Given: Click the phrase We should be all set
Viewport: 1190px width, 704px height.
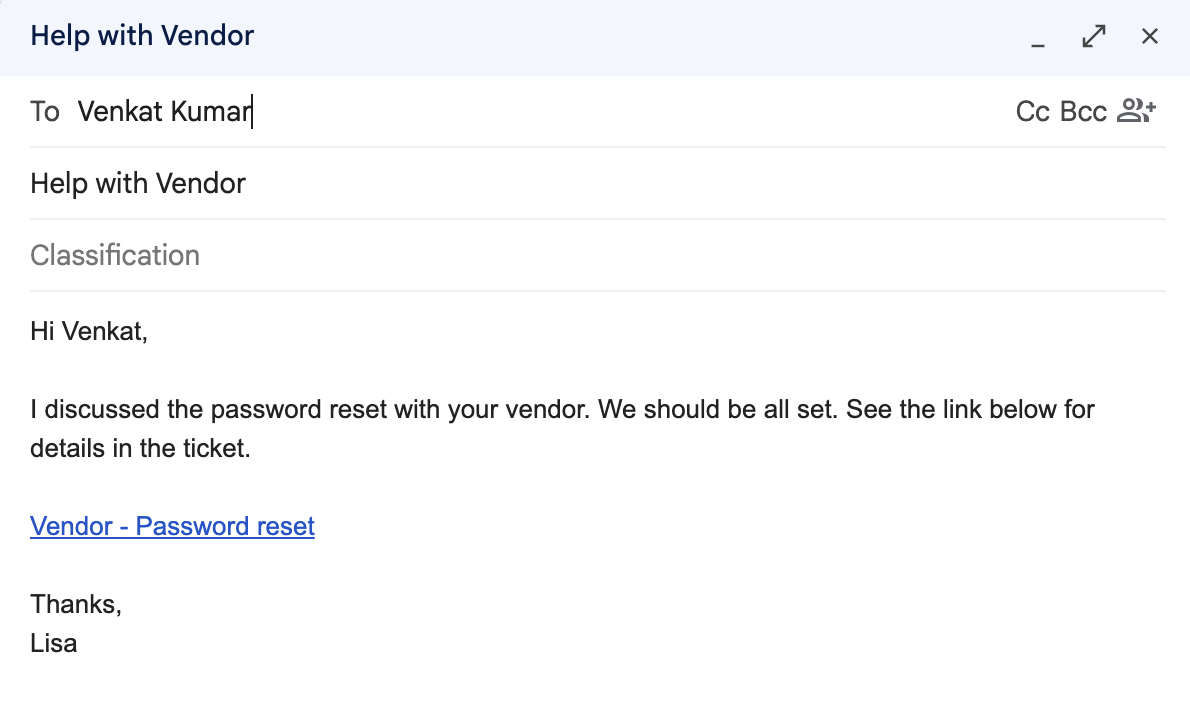Looking at the screenshot, I should tap(717, 410).
